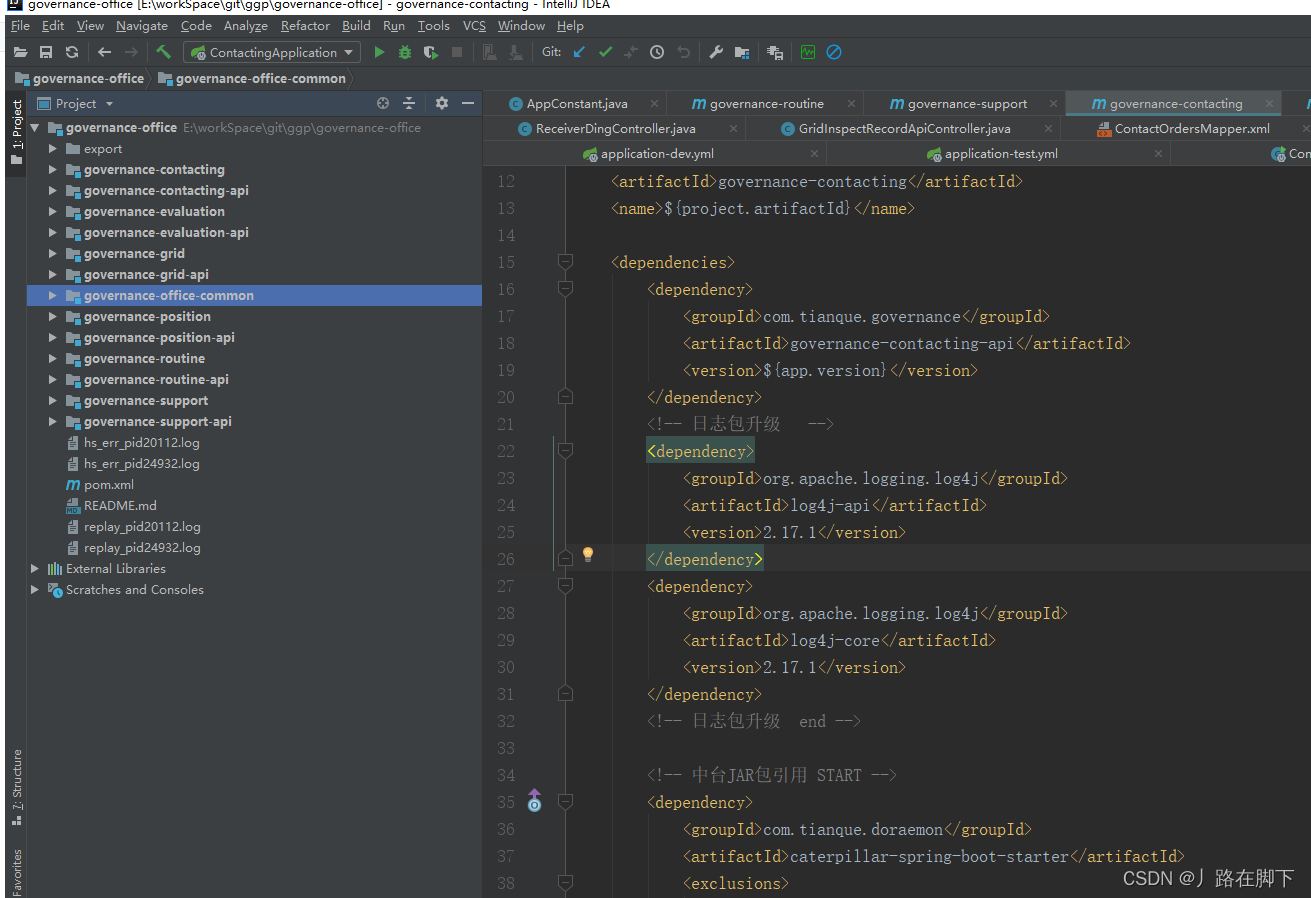1311x898 pixels.
Task: Click Collapse All icon in Project panel
Action: [x=409, y=103]
